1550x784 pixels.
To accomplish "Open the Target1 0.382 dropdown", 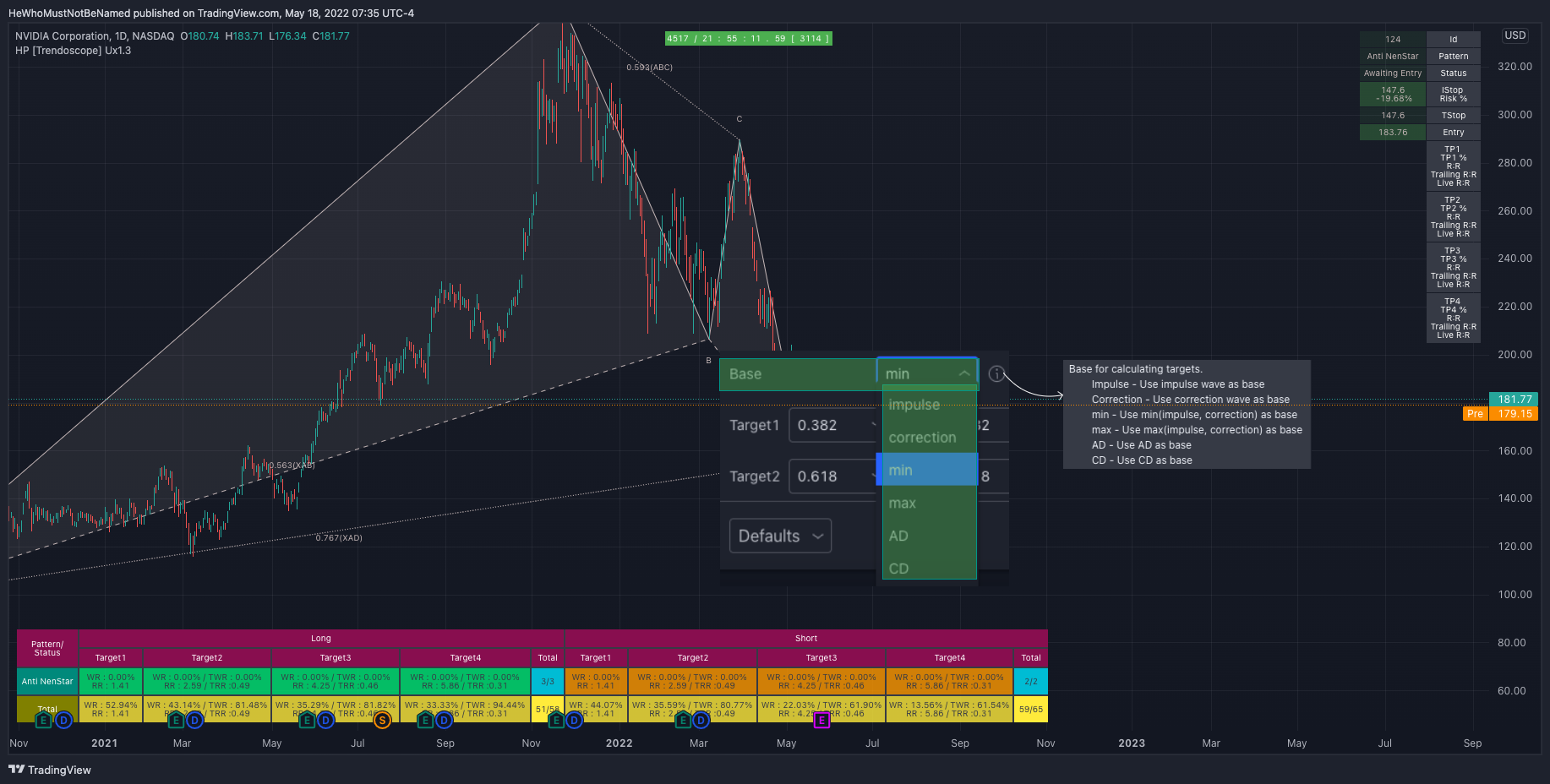I will coord(834,425).
